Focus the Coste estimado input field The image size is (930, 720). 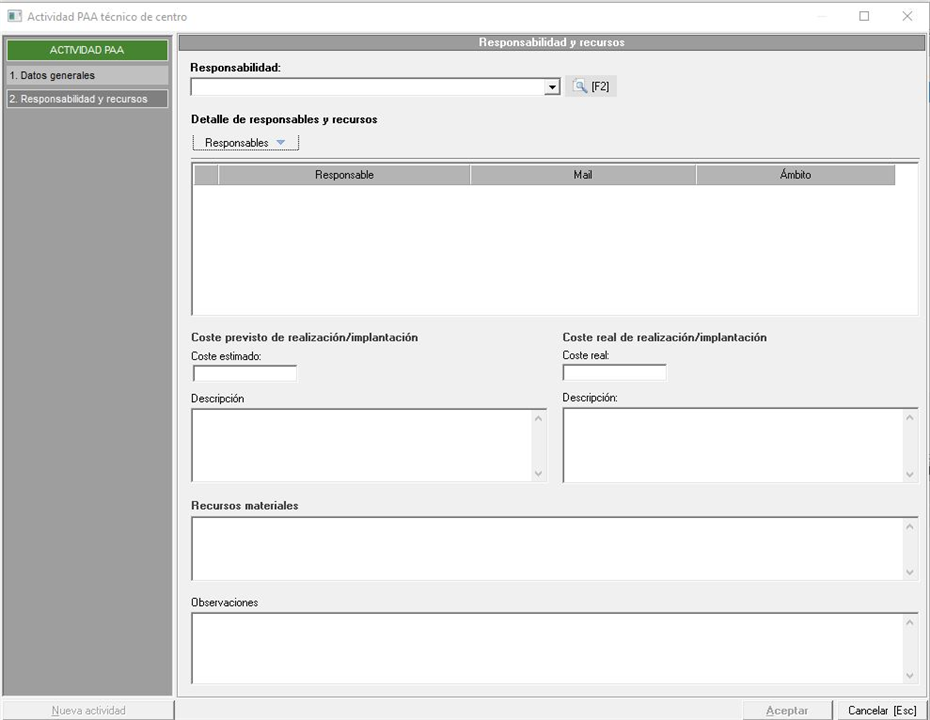(x=245, y=374)
